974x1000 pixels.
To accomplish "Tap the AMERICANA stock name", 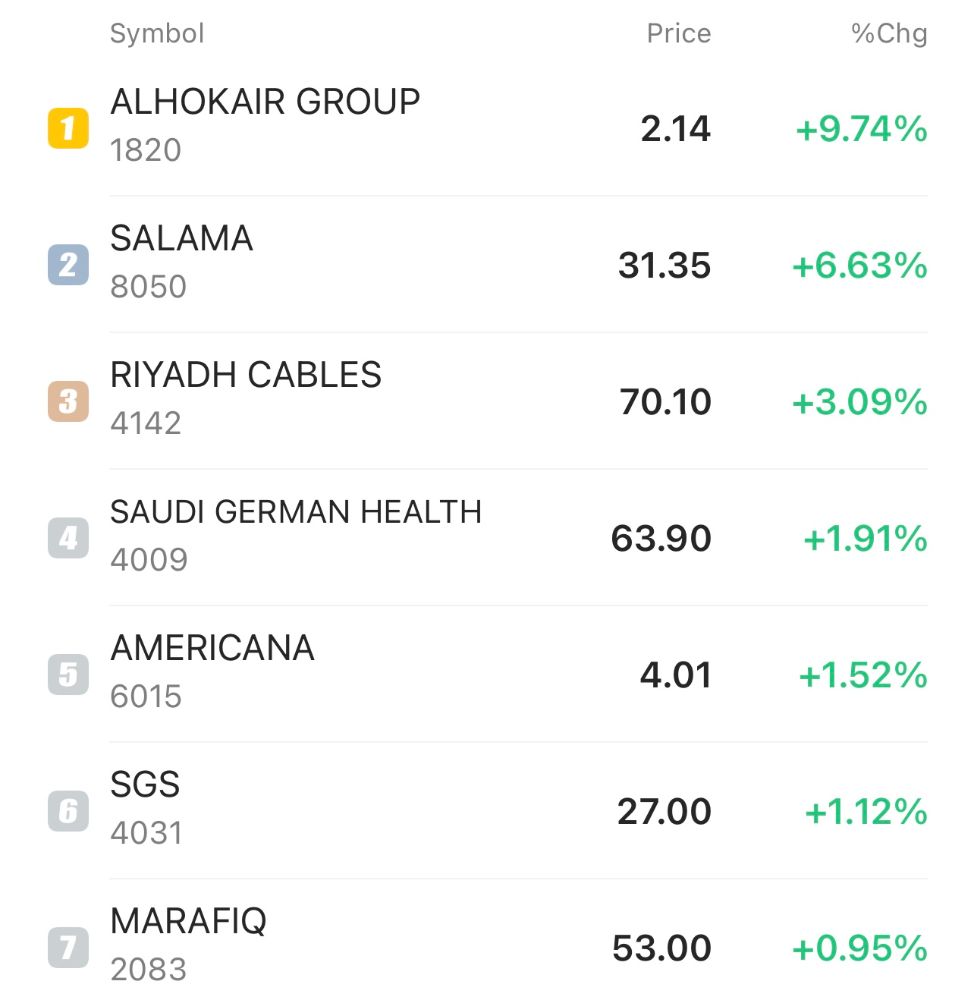I will 212,648.
